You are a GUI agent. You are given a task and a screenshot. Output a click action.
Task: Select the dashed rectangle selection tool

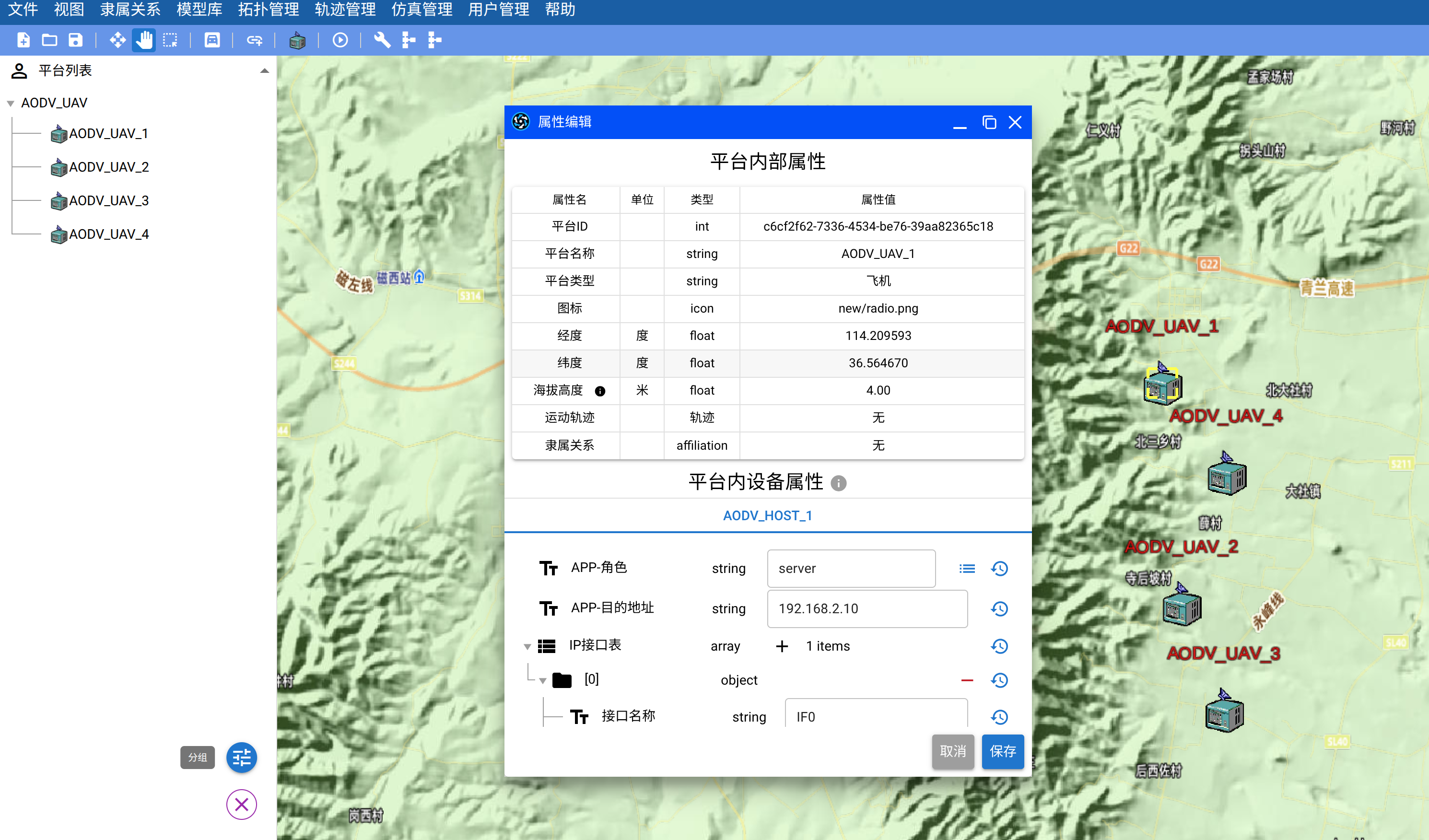pyautogui.click(x=170, y=40)
